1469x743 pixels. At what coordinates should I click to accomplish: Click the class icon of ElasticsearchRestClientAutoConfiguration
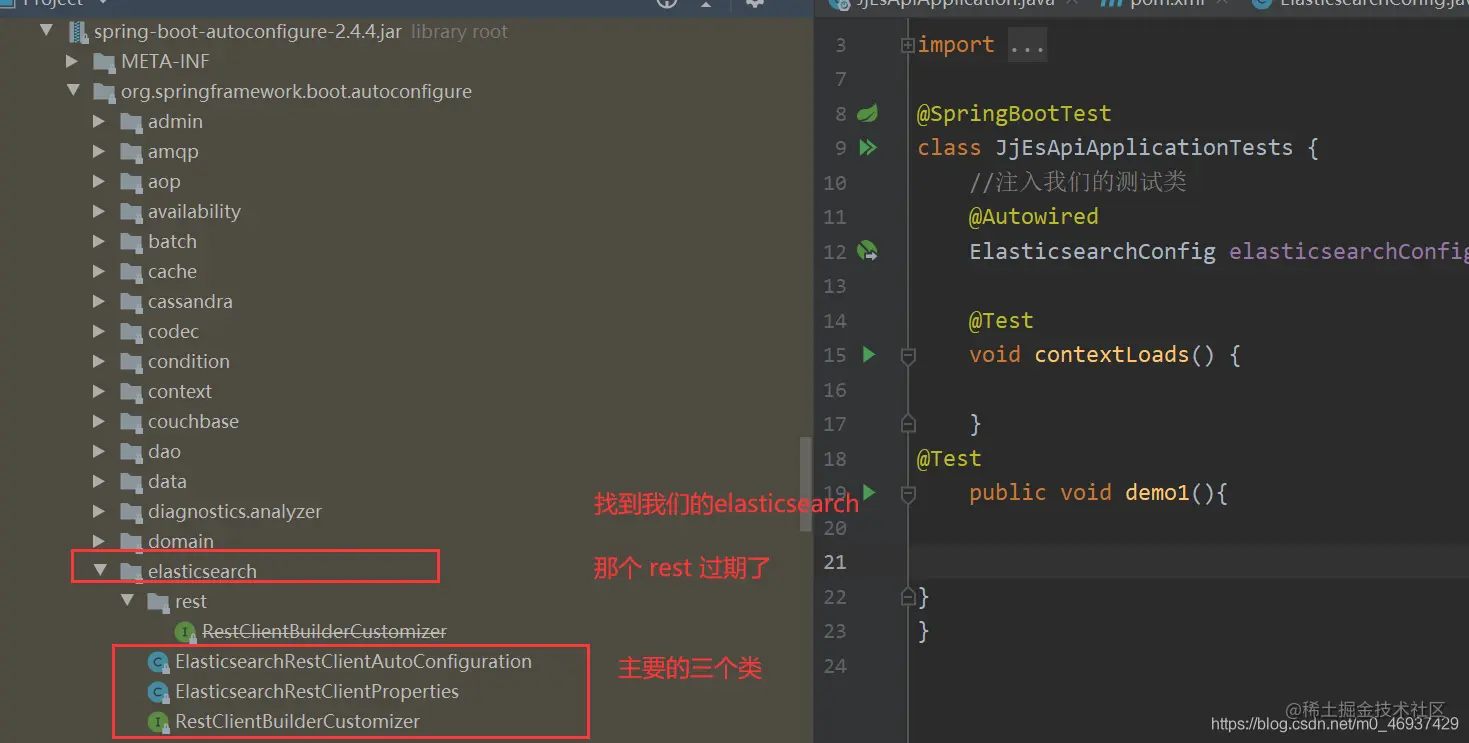[x=158, y=662]
